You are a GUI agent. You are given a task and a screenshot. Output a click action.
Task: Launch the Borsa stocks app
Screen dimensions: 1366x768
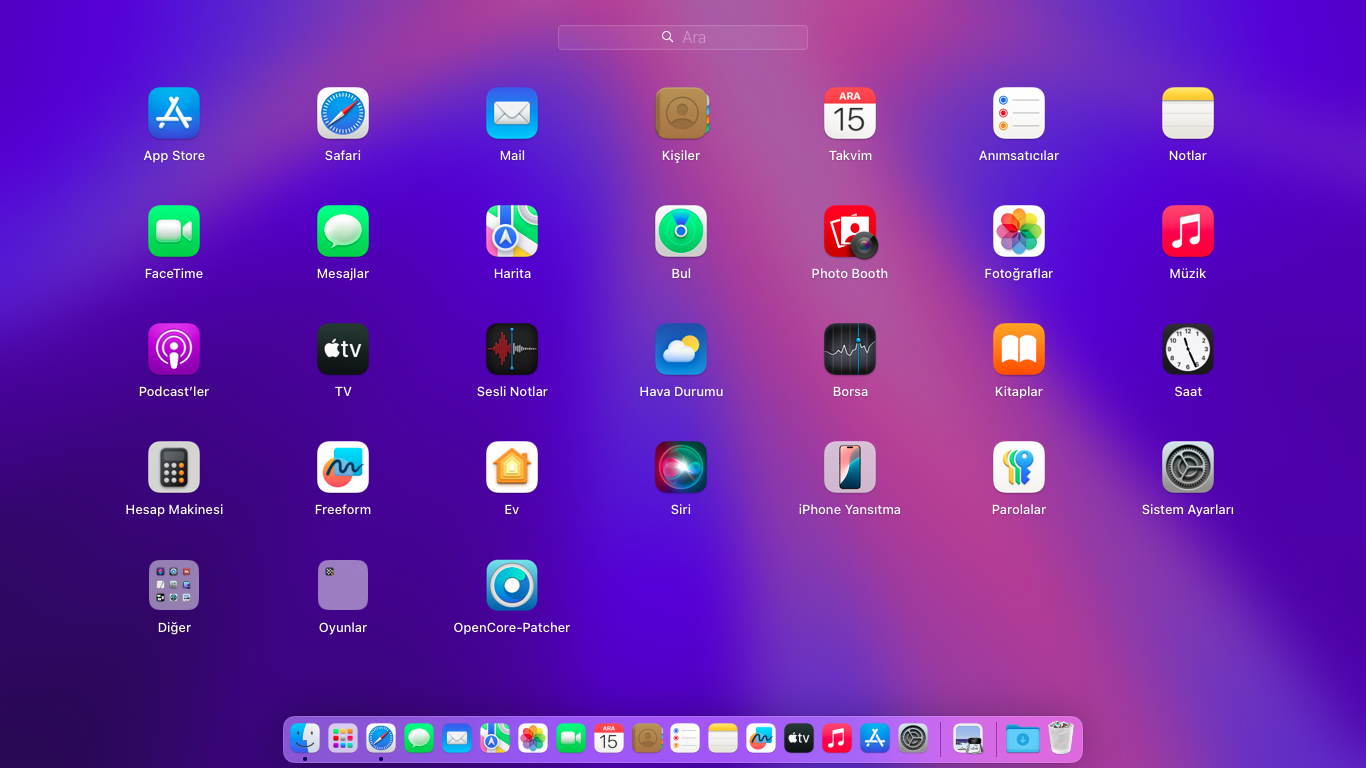pos(849,349)
